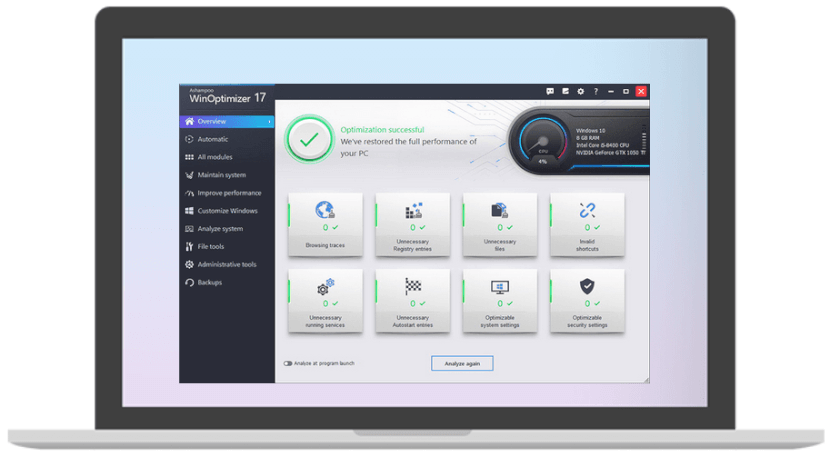
Task: Click the All modules grid icon
Action: pyautogui.click(x=190, y=157)
